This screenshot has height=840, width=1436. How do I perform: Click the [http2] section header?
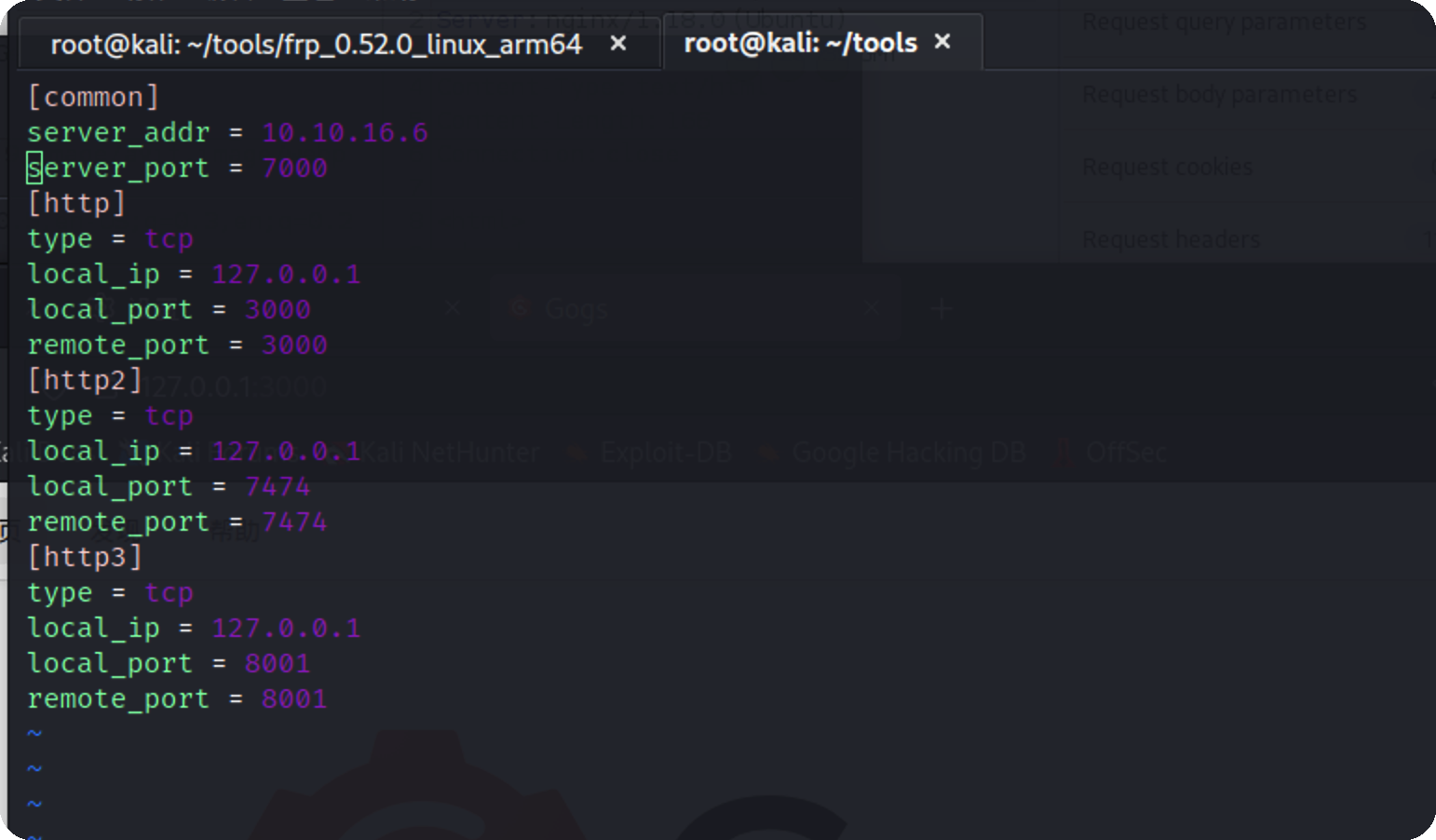click(85, 380)
